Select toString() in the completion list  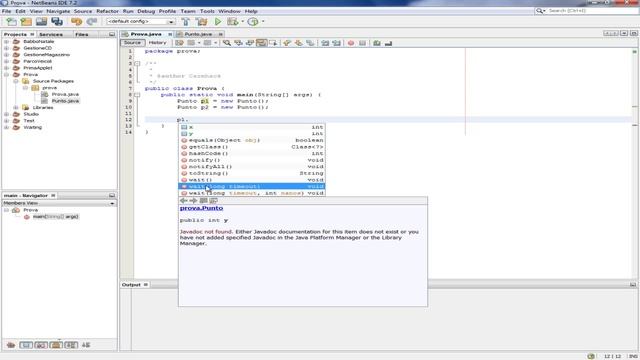pyautogui.click(x=252, y=173)
